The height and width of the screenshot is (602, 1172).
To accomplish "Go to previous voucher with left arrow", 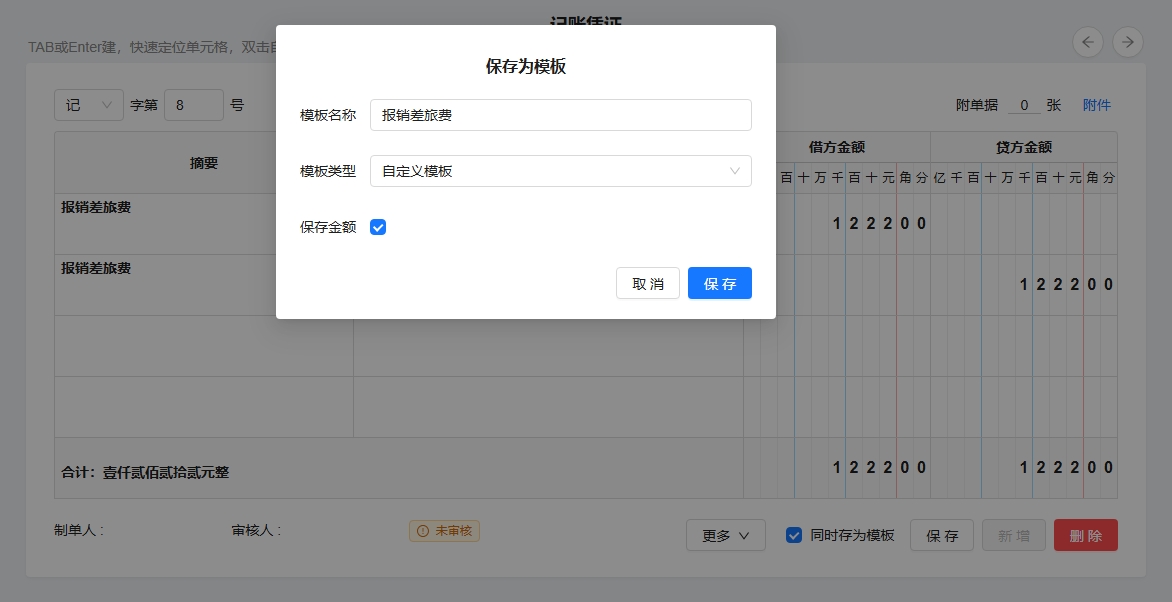I will click(1089, 42).
